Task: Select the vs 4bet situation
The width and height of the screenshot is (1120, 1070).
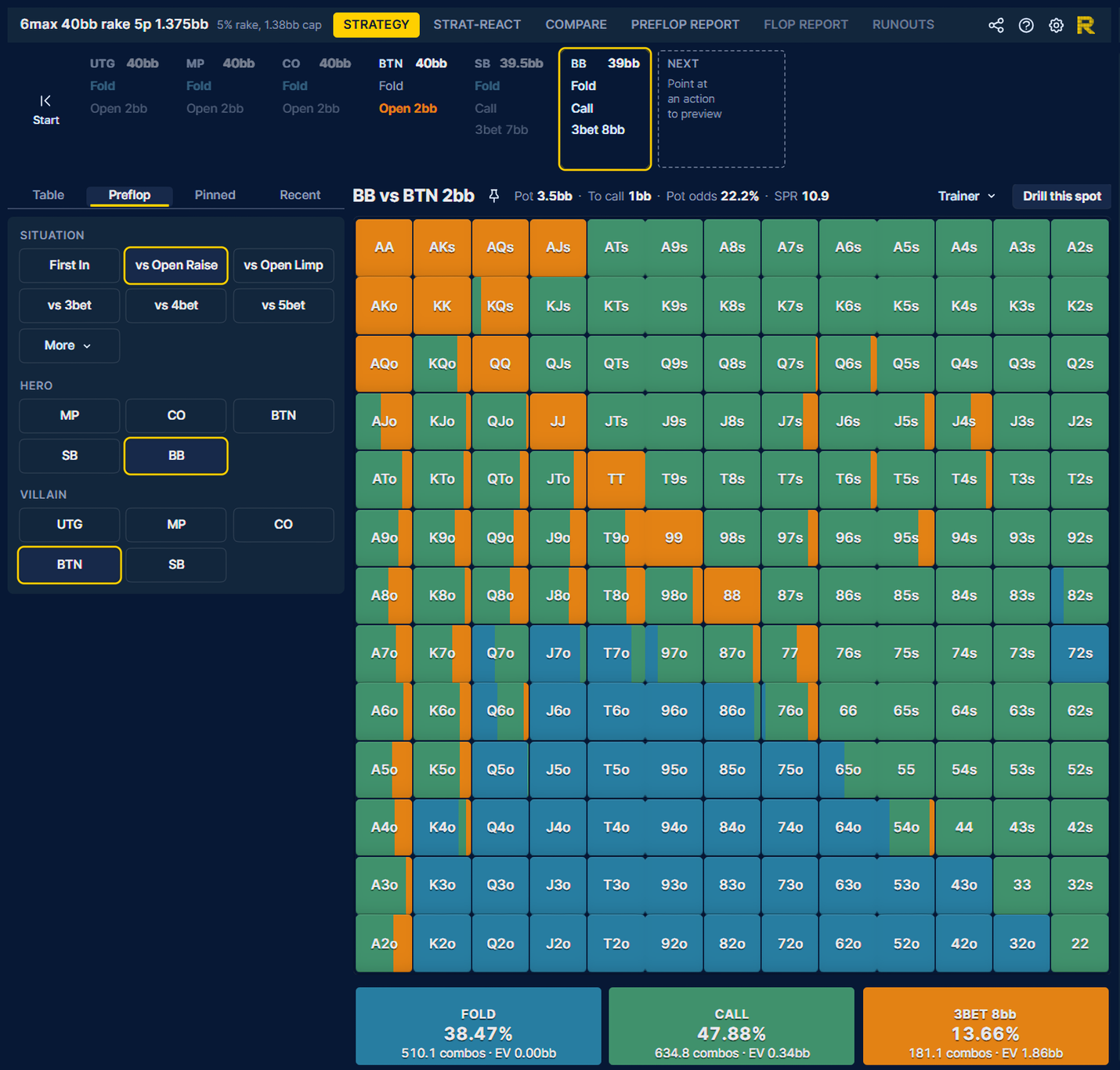Action: (176, 305)
